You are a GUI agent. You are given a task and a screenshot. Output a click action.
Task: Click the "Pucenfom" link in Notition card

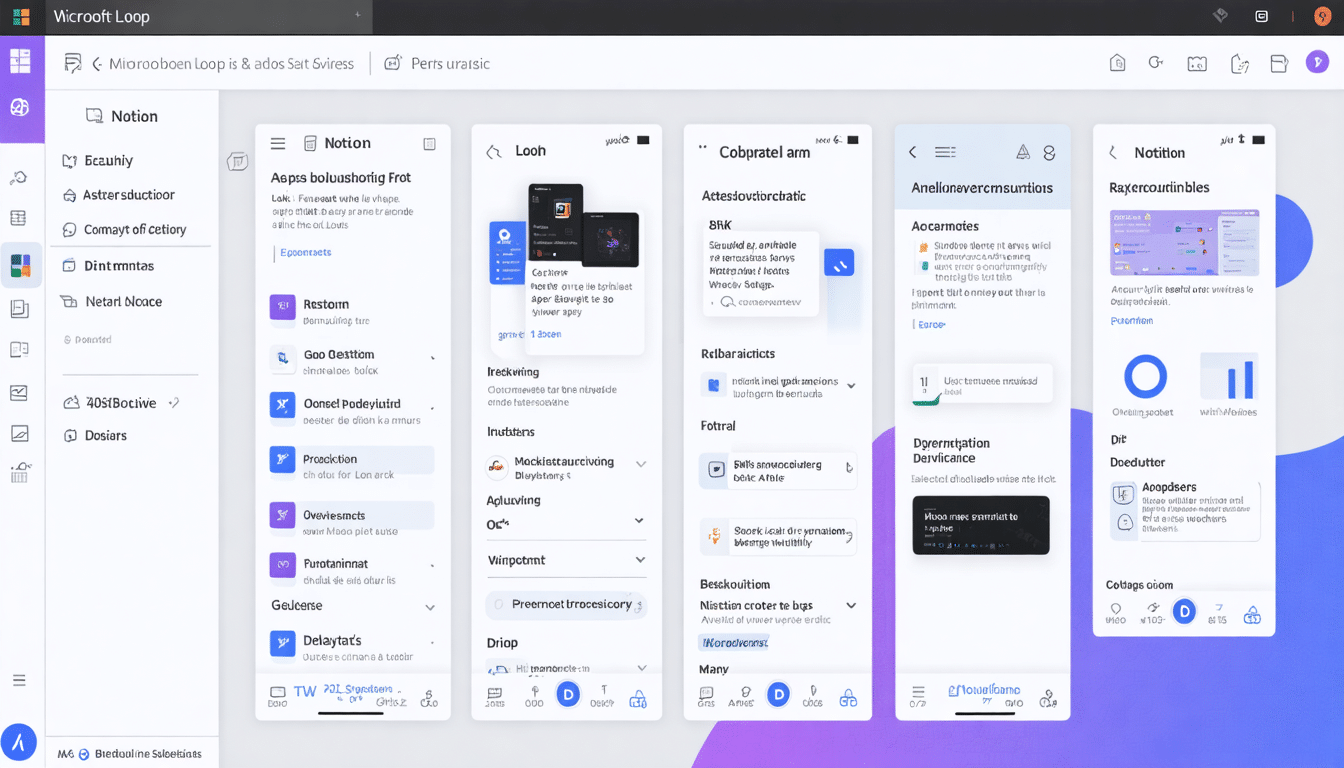pyautogui.click(x=1131, y=321)
